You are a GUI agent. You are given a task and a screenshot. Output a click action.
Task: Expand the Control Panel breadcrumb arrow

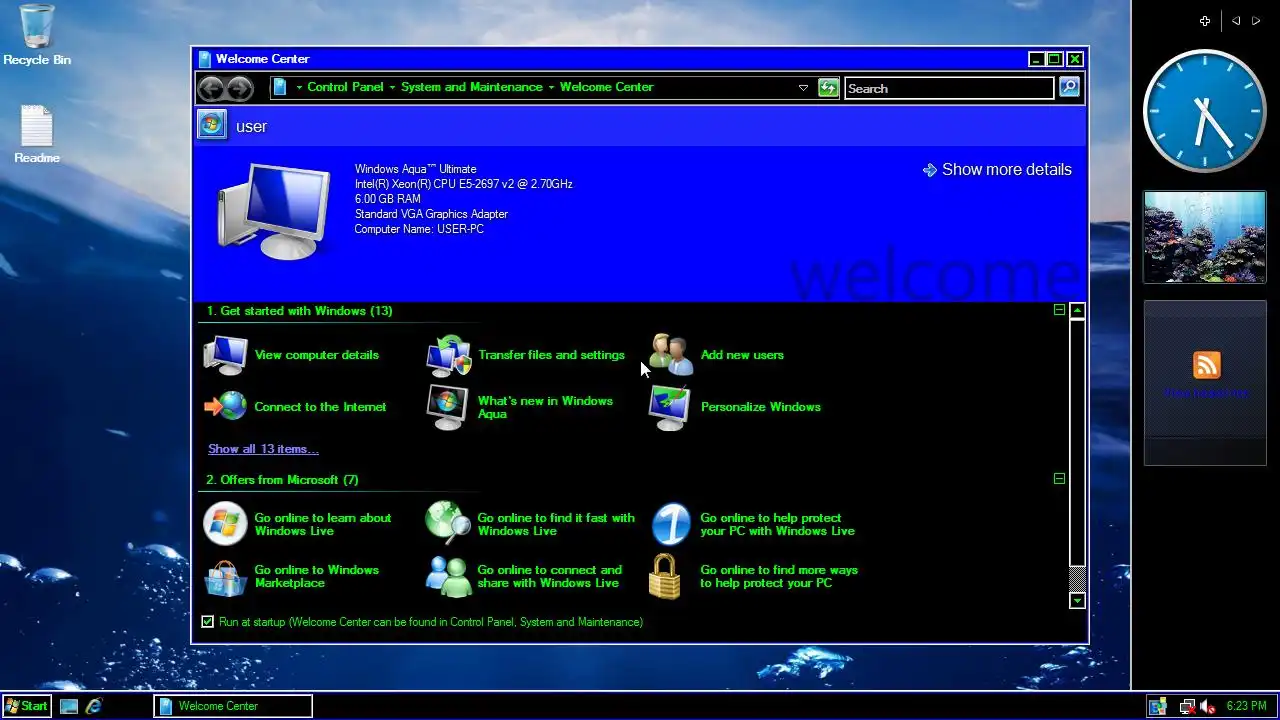(x=392, y=87)
